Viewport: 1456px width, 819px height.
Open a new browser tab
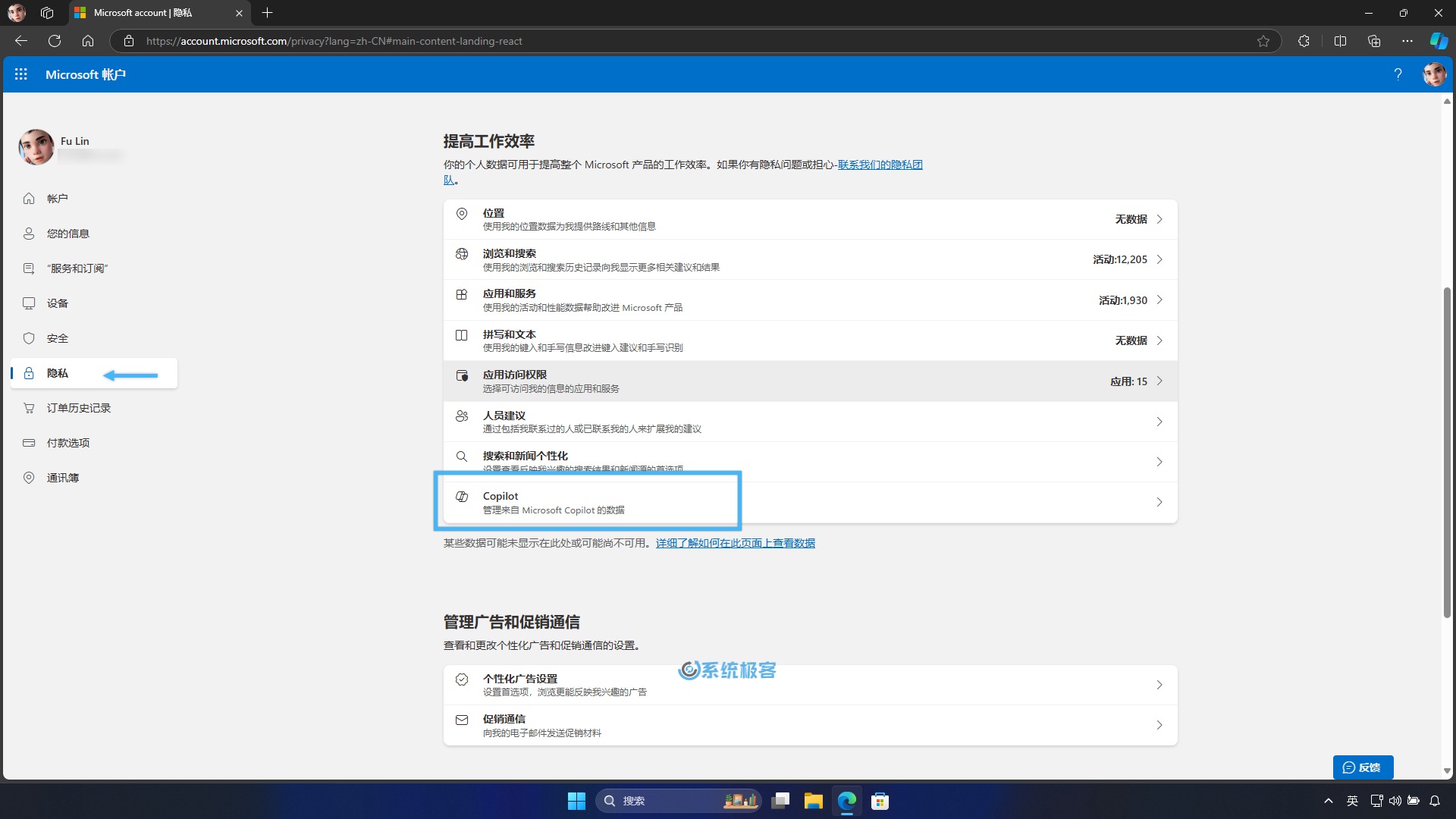(x=267, y=13)
